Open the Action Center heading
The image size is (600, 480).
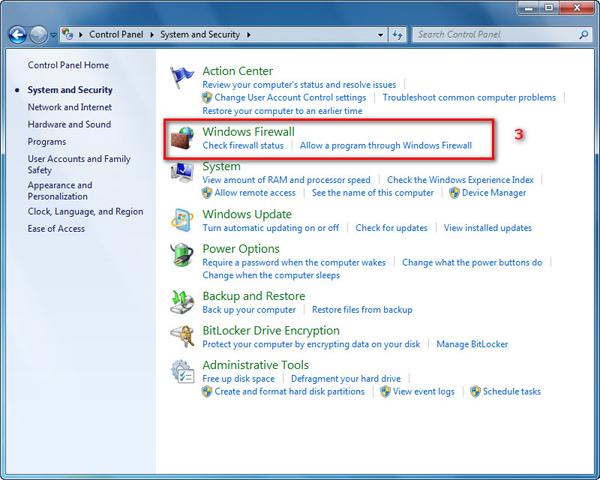[238, 71]
